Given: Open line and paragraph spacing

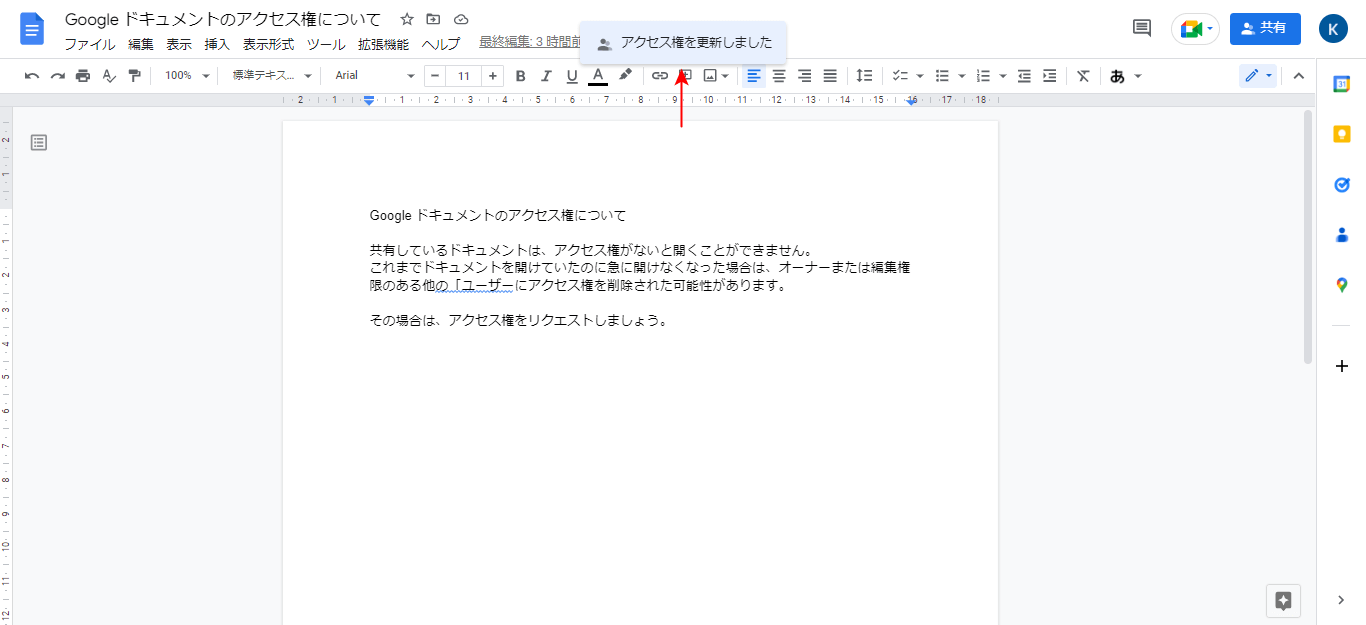Looking at the screenshot, I should coord(865,75).
